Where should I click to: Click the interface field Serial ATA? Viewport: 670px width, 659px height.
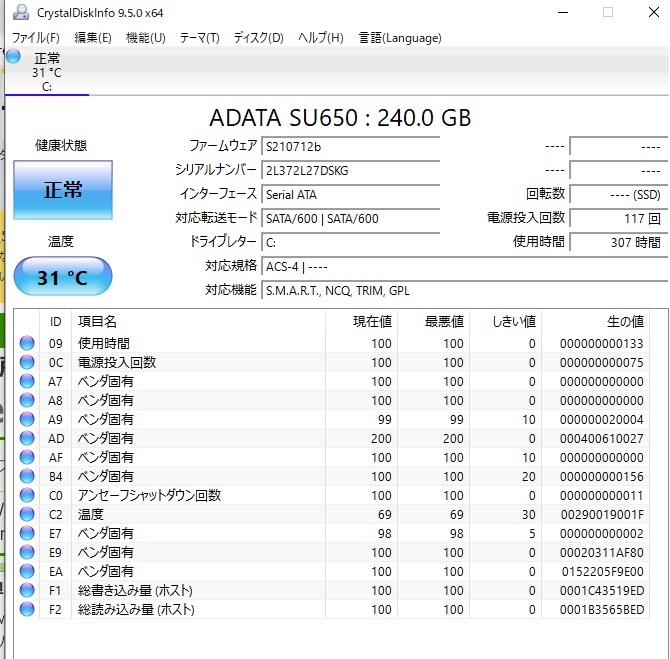pyautogui.click(x=350, y=194)
